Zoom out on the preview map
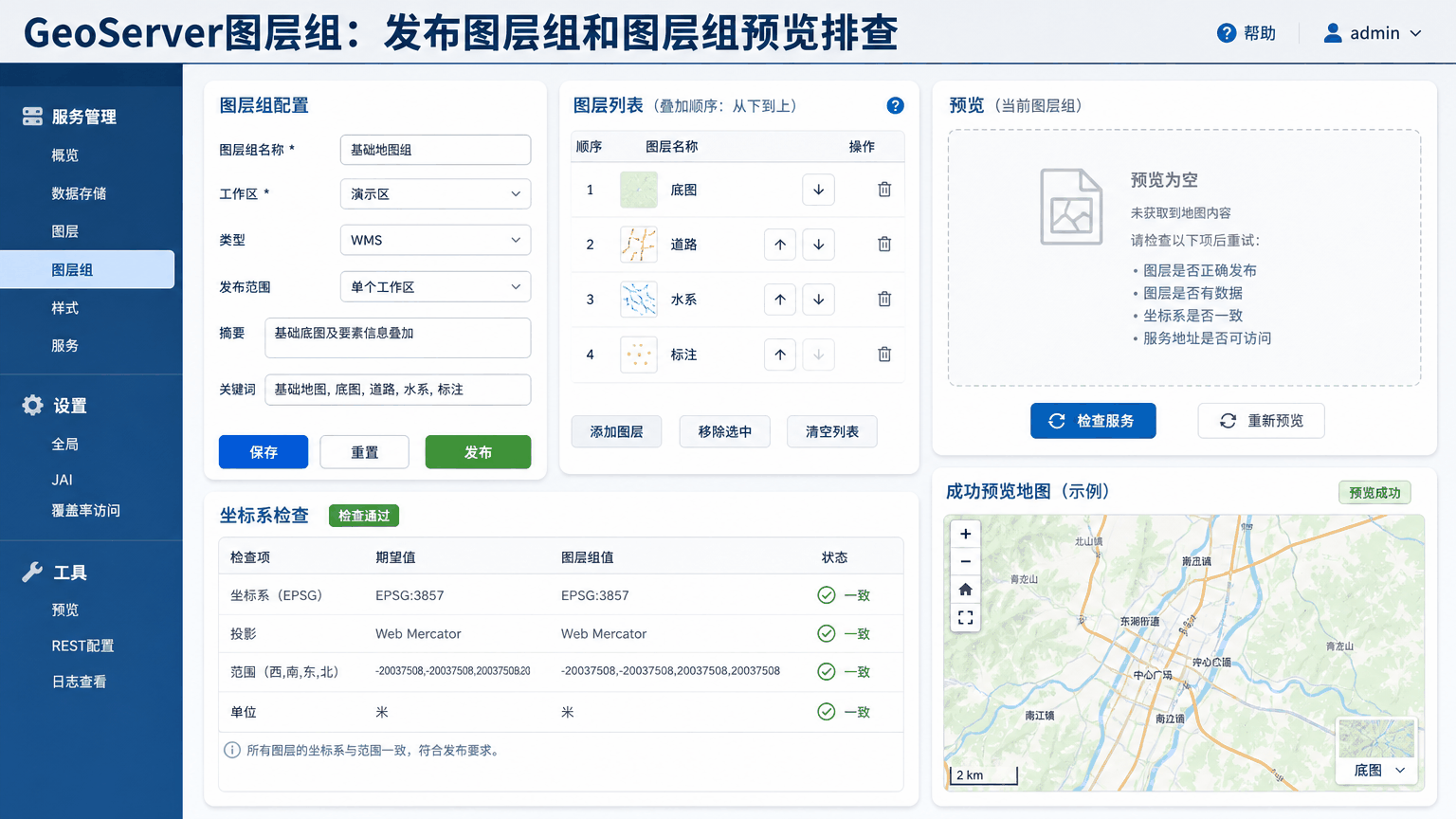Viewport: 1456px width, 819px height. (965, 561)
